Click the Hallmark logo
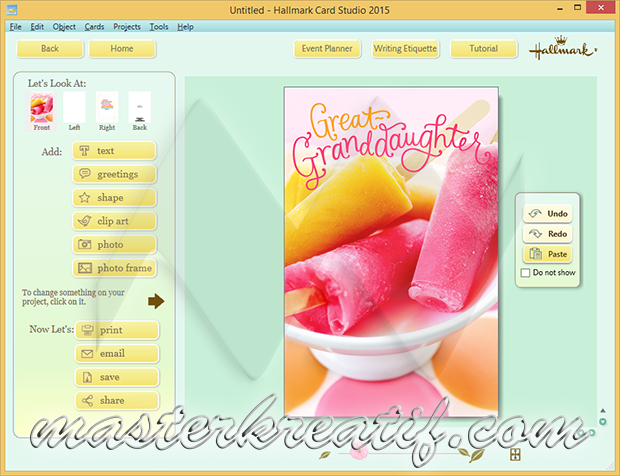The image size is (620, 476). [563, 48]
